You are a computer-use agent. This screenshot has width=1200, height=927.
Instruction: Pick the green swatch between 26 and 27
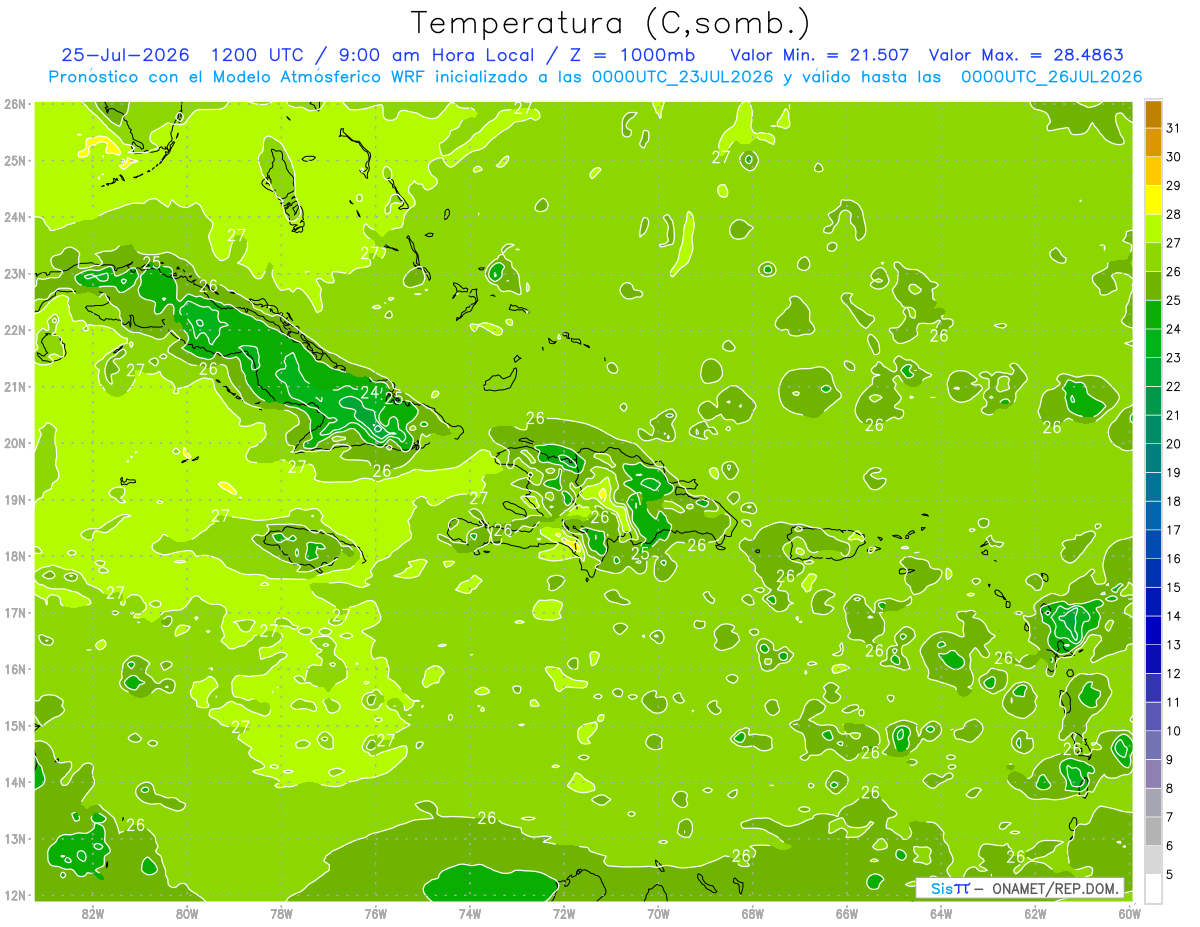(x=1153, y=257)
